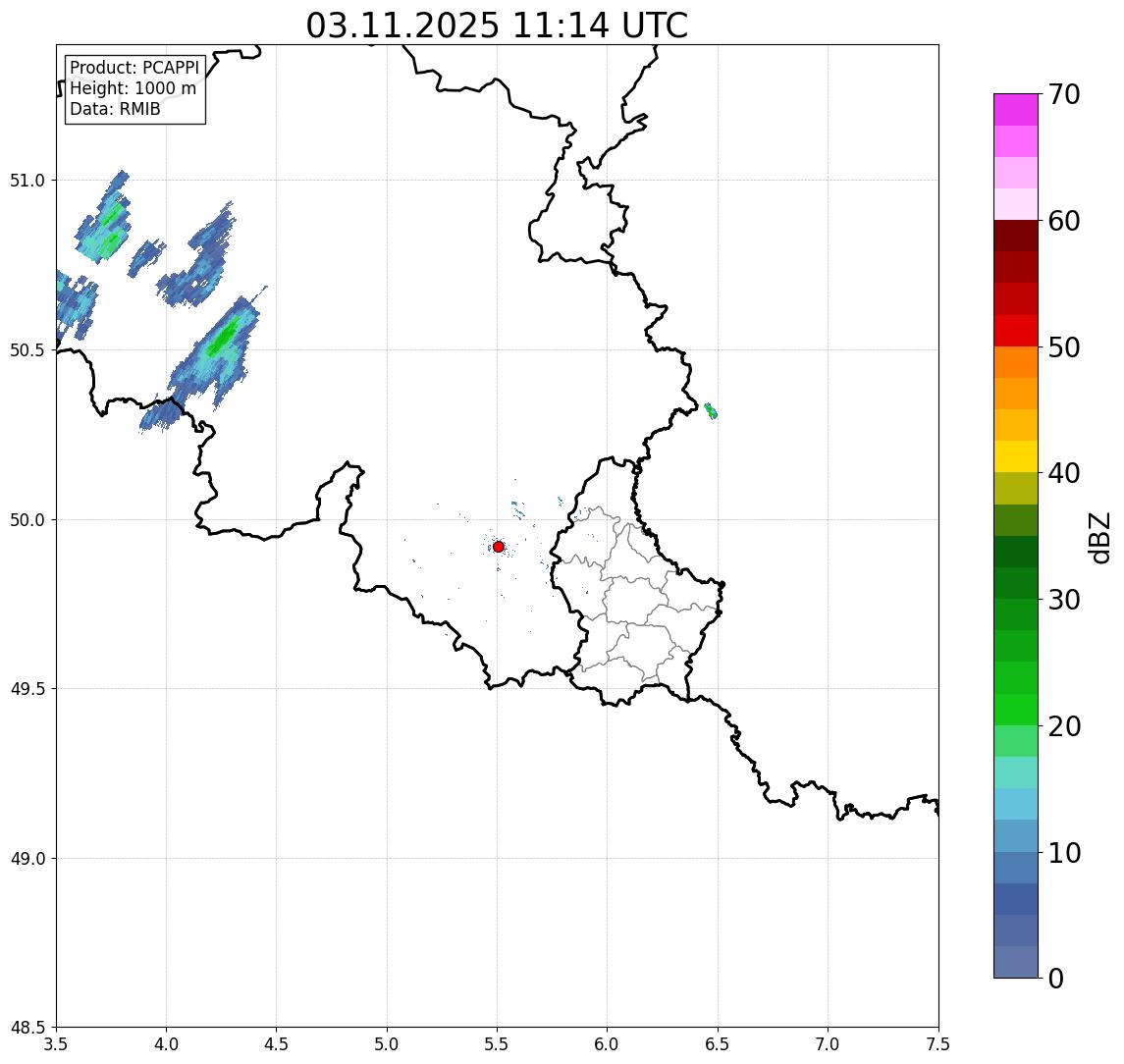Click the colorbar tick label 70
This screenshot has width=1124, height=1064.
click(x=1064, y=94)
